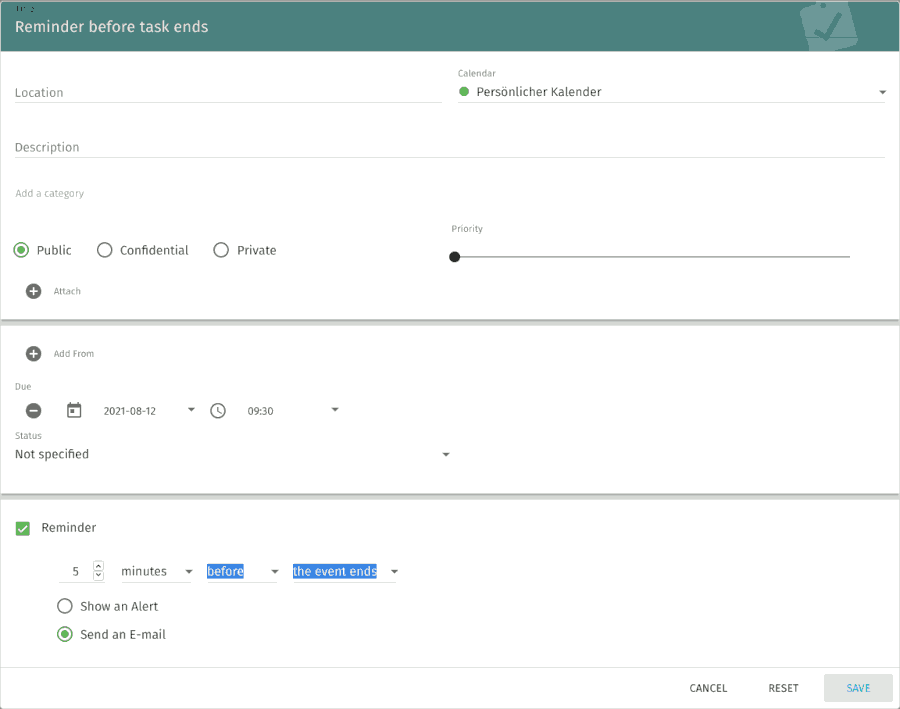The image size is (900, 709).
Task: Click the Attach plus icon
Action: [x=33, y=291]
